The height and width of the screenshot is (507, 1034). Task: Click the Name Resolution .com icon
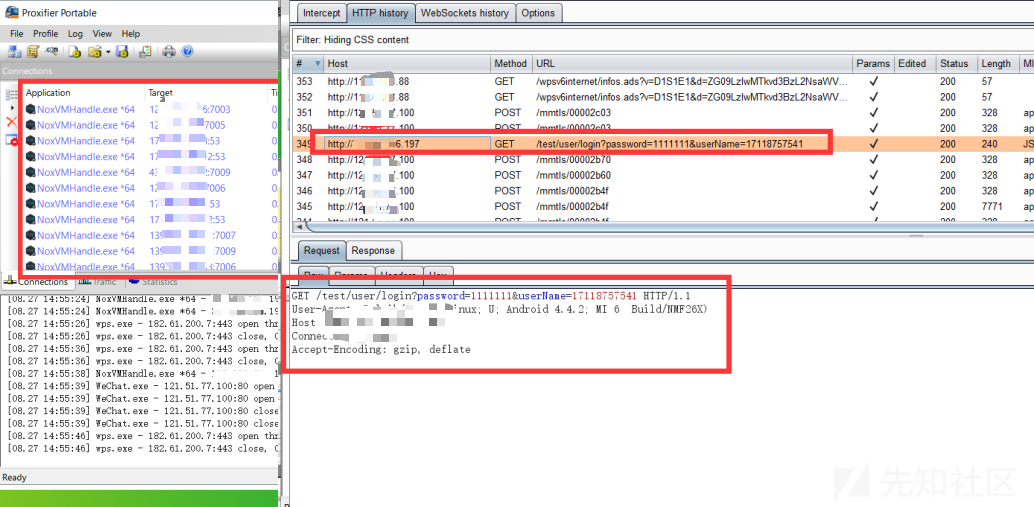coord(52,52)
